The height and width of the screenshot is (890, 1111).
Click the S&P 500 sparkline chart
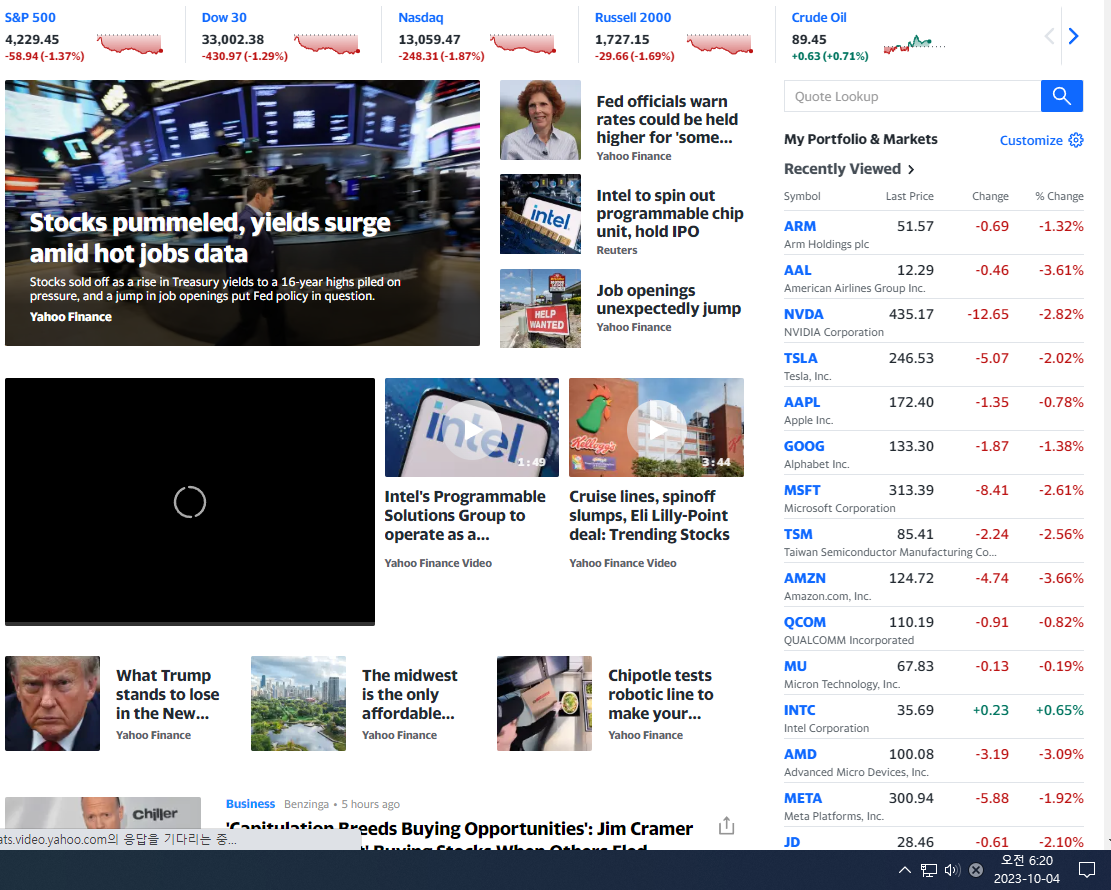[x=130, y=44]
